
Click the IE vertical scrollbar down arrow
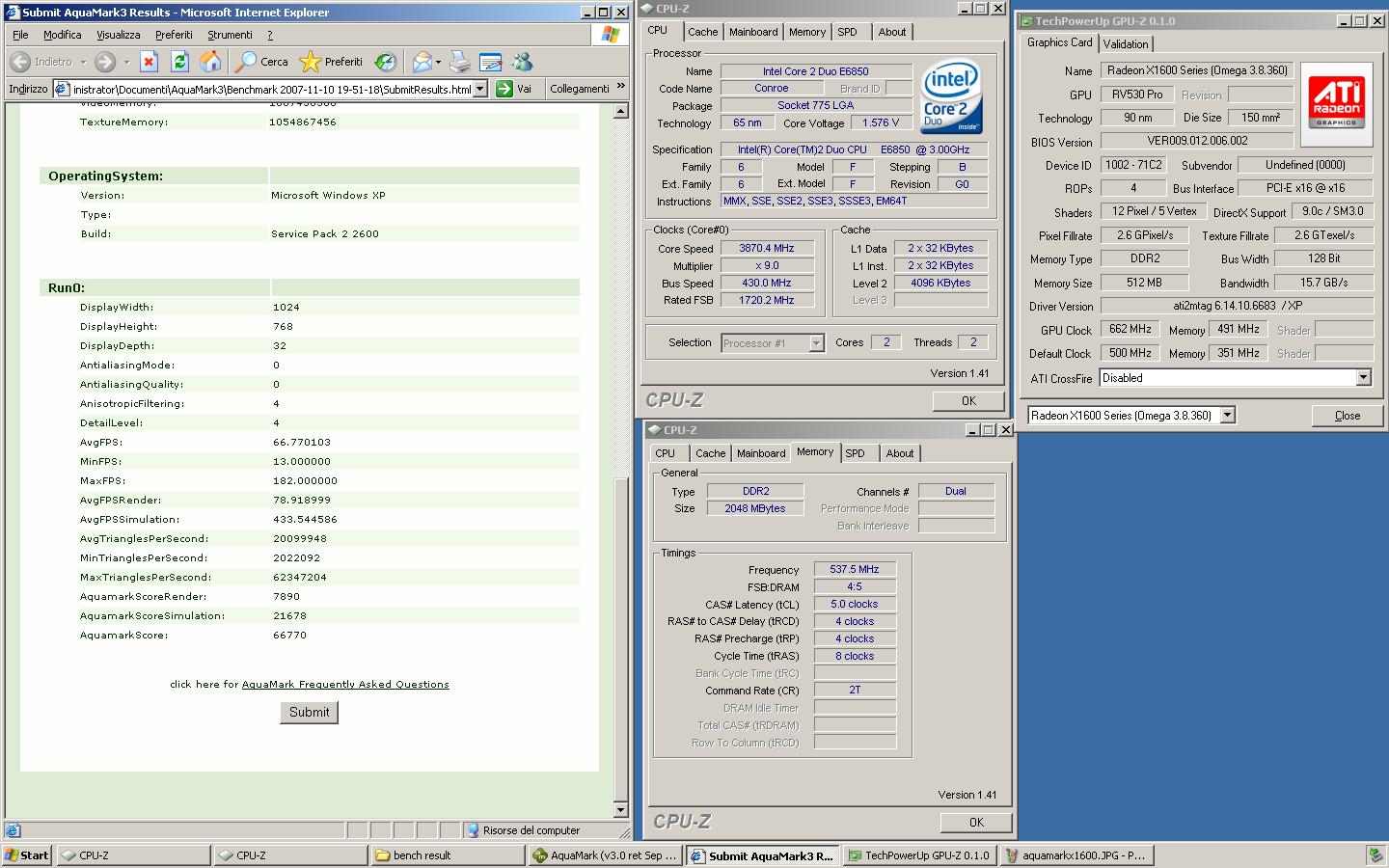(621, 810)
